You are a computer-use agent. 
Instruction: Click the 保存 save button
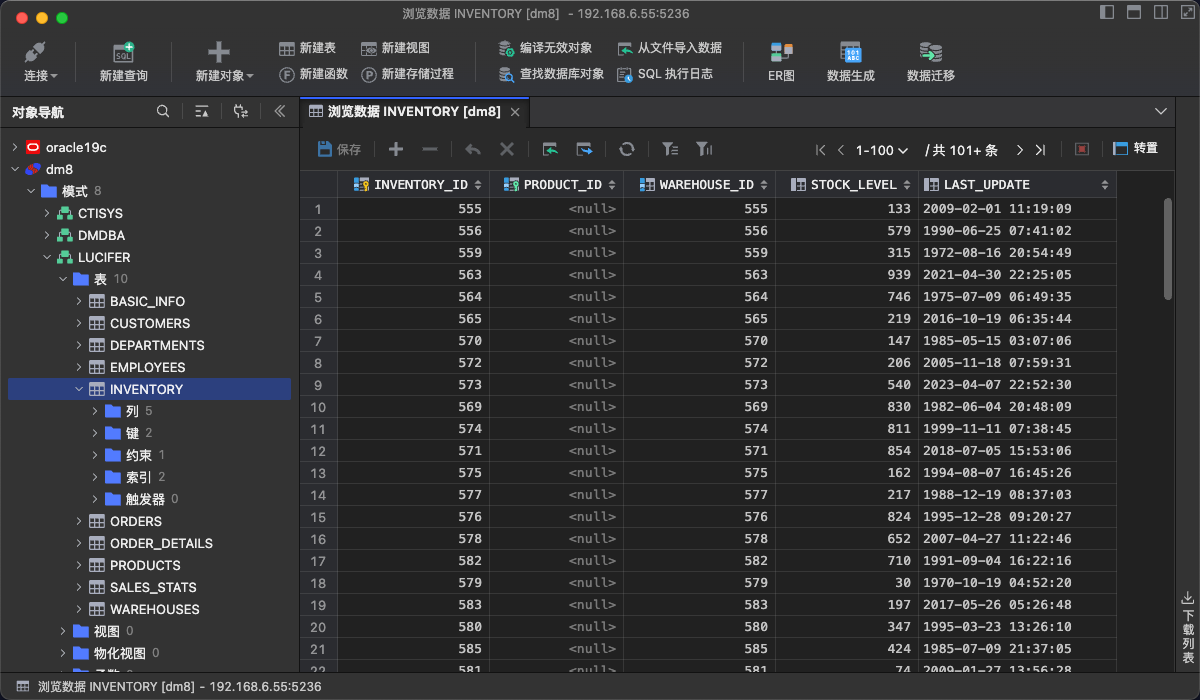click(x=339, y=149)
